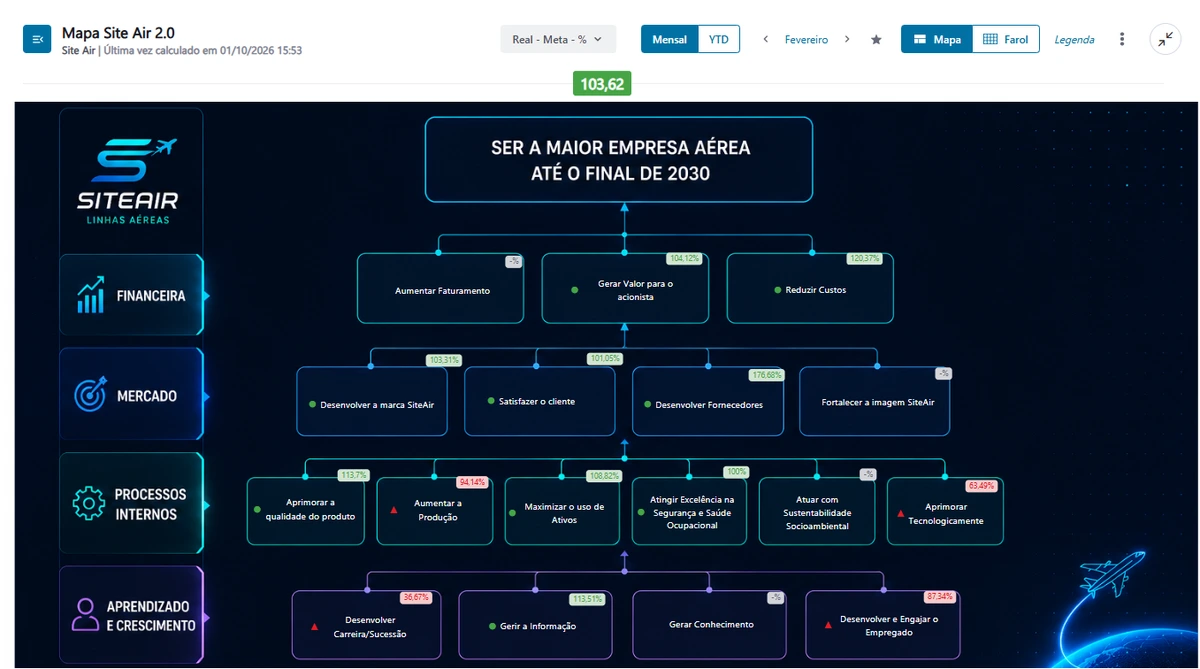The width and height of the screenshot is (1200, 669).
Task: Click the 94,14% badge on Aumentar a Produção
Action: pos(472,482)
